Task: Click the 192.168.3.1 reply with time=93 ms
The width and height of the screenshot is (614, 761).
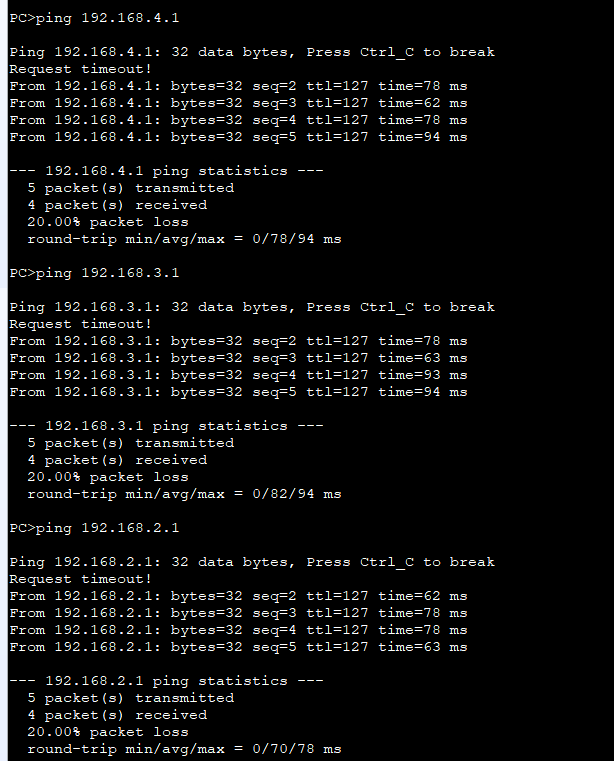Action: pyautogui.click(x=238, y=375)
